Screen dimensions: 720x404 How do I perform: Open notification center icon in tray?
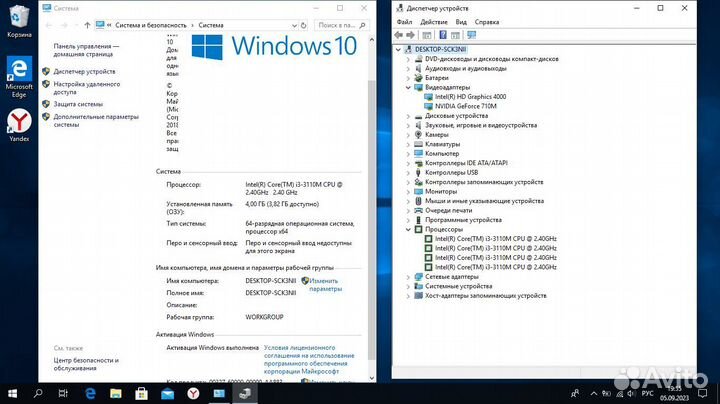click(702, 393)
